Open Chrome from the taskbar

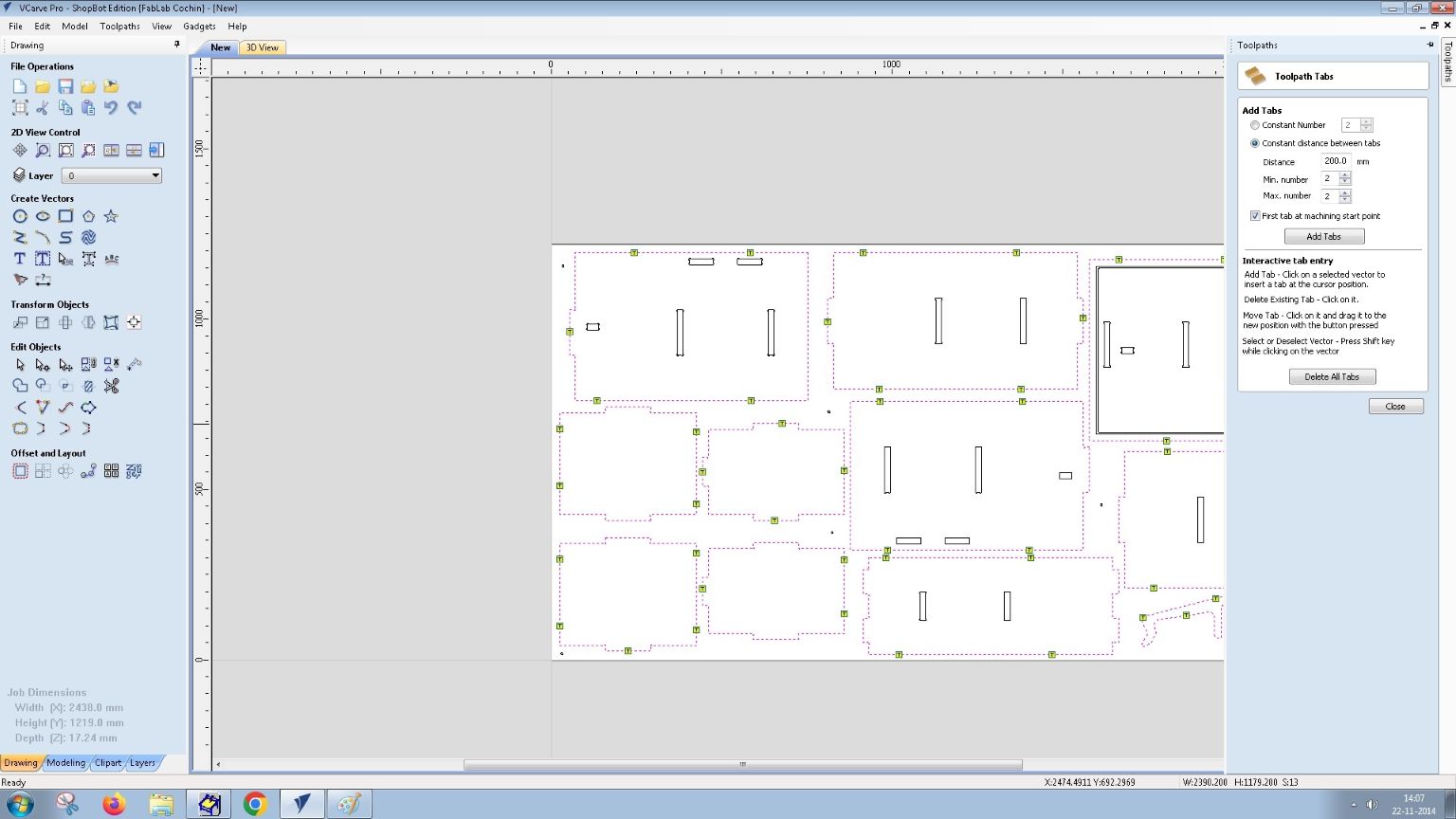click(255, 805)
